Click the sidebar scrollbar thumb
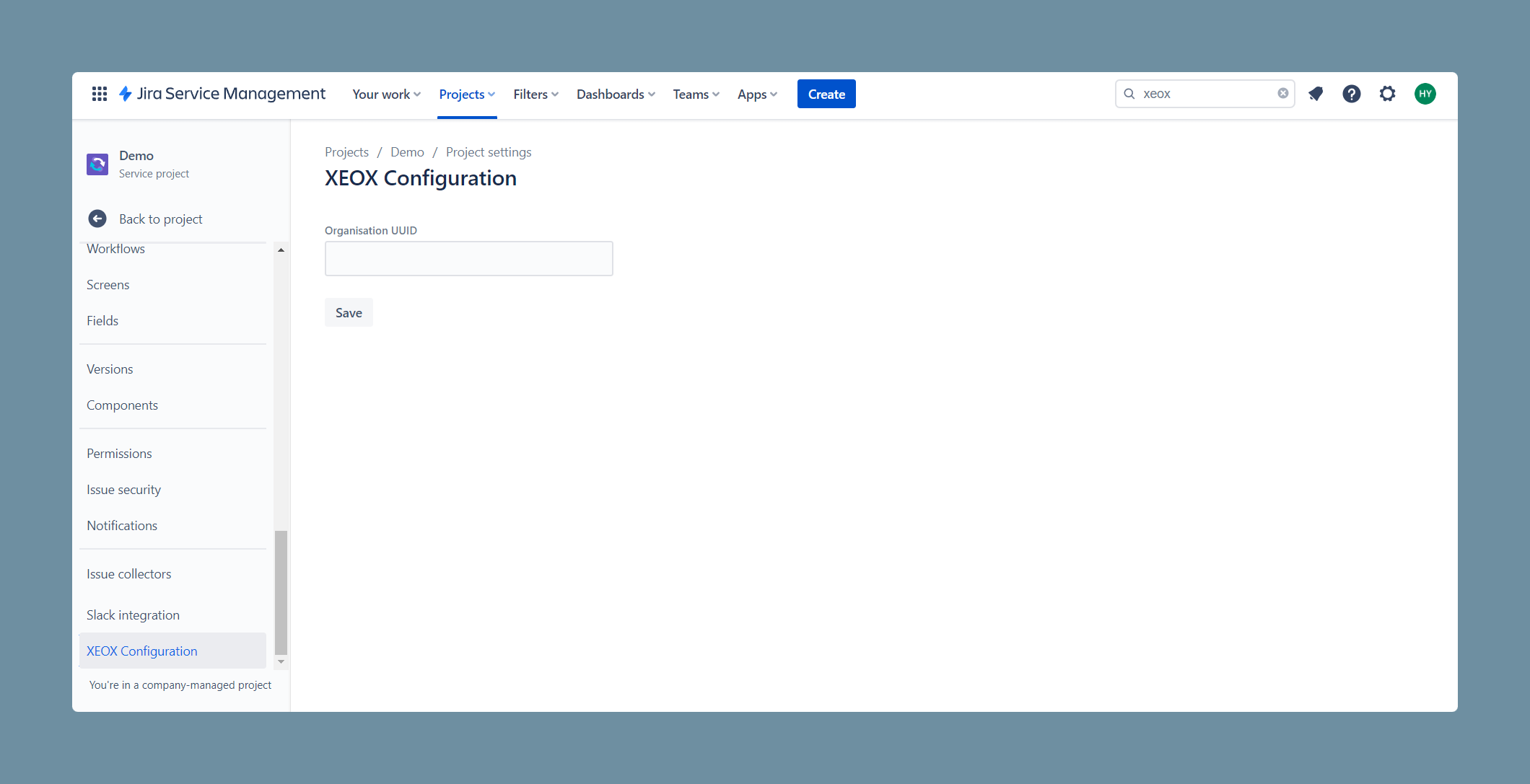Viewport: 1530px width, 784px height. tap(281, 592)
